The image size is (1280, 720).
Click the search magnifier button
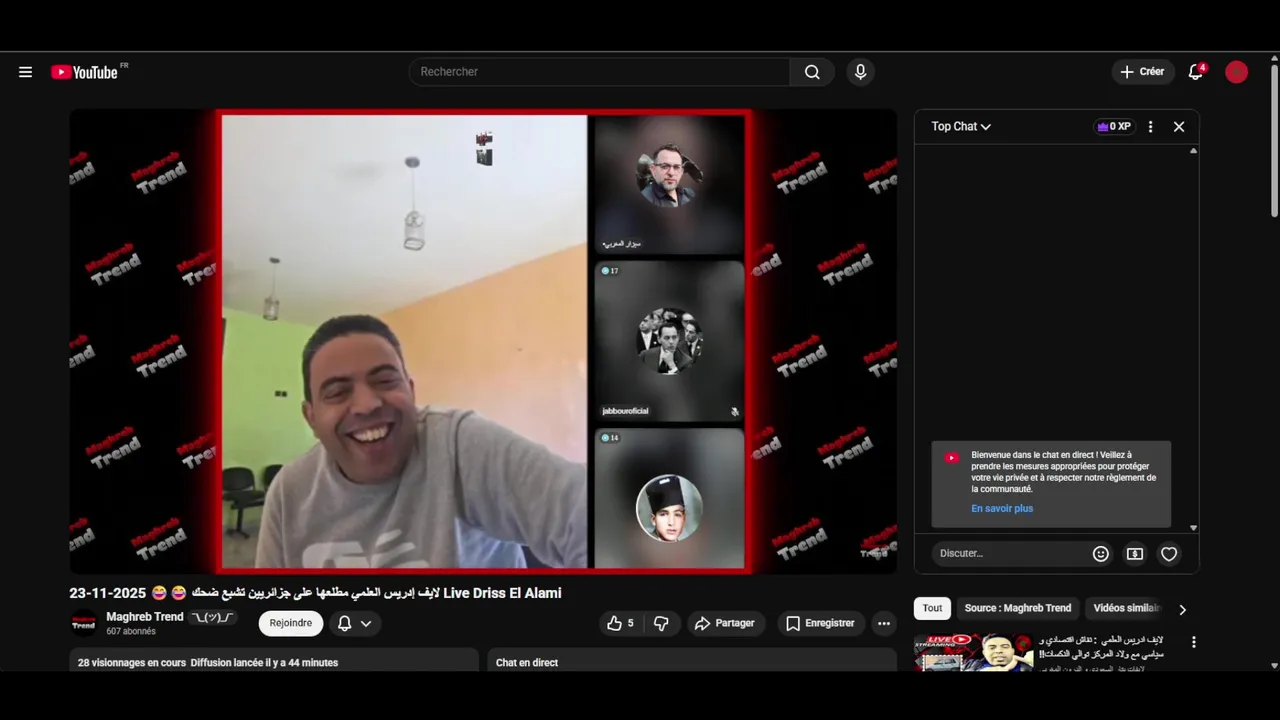(812, 72)
